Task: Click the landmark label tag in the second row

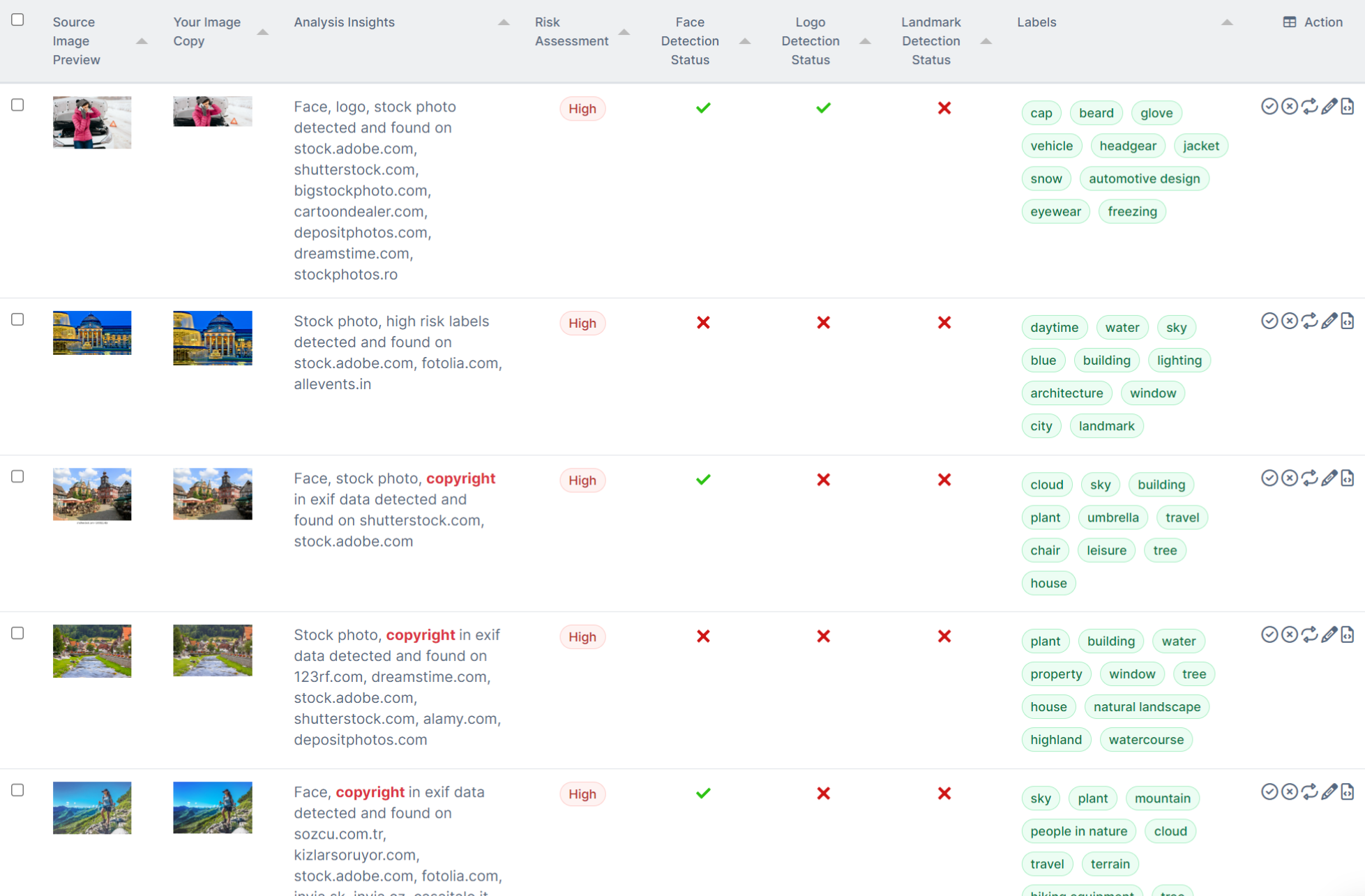Action: point(1106,425)
